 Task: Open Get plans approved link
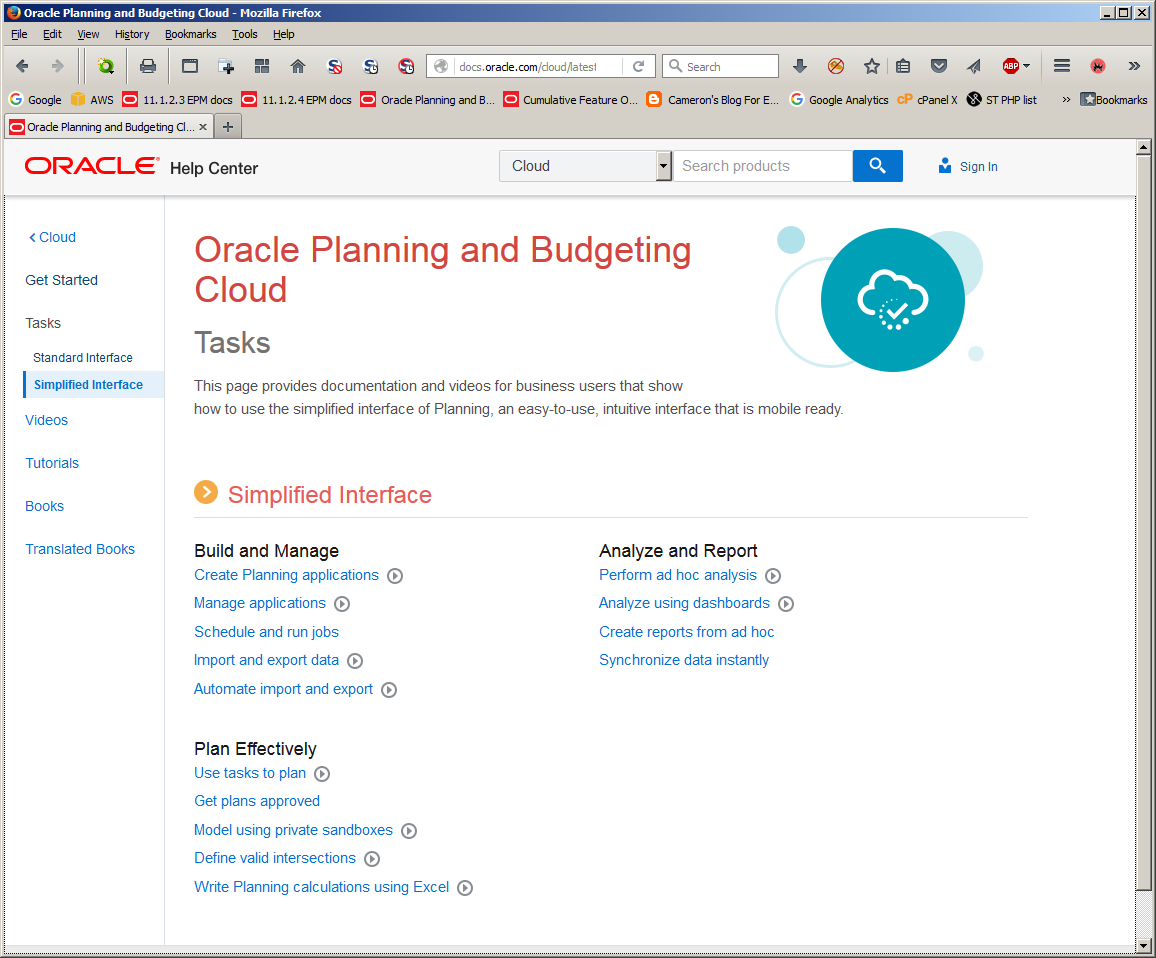pyautogui.click(x=257, y=801)
